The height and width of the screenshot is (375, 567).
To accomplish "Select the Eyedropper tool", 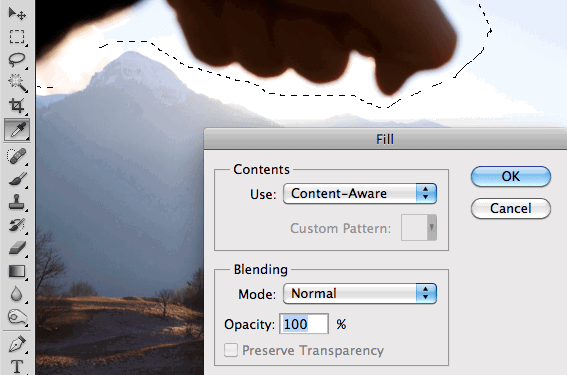I will click(x=17, y=129).
